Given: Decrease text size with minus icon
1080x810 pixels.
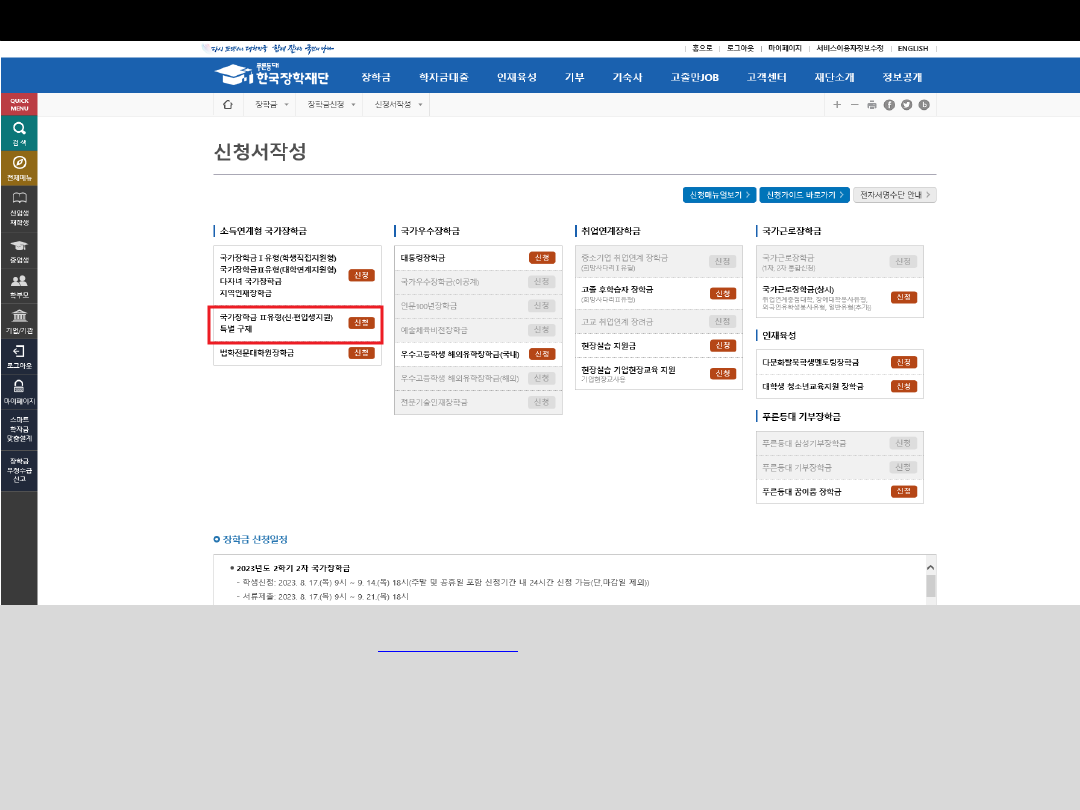Looking at the screenshot, I should click(x=854, y=105).
